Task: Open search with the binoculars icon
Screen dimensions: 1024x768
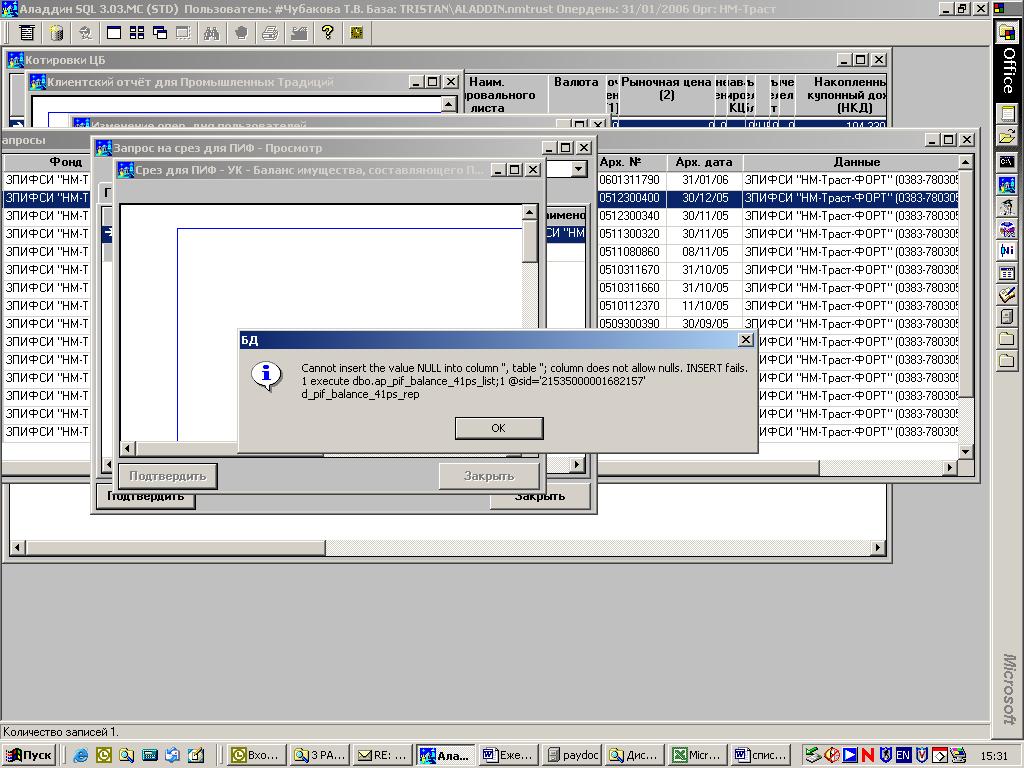Action: 211,33
